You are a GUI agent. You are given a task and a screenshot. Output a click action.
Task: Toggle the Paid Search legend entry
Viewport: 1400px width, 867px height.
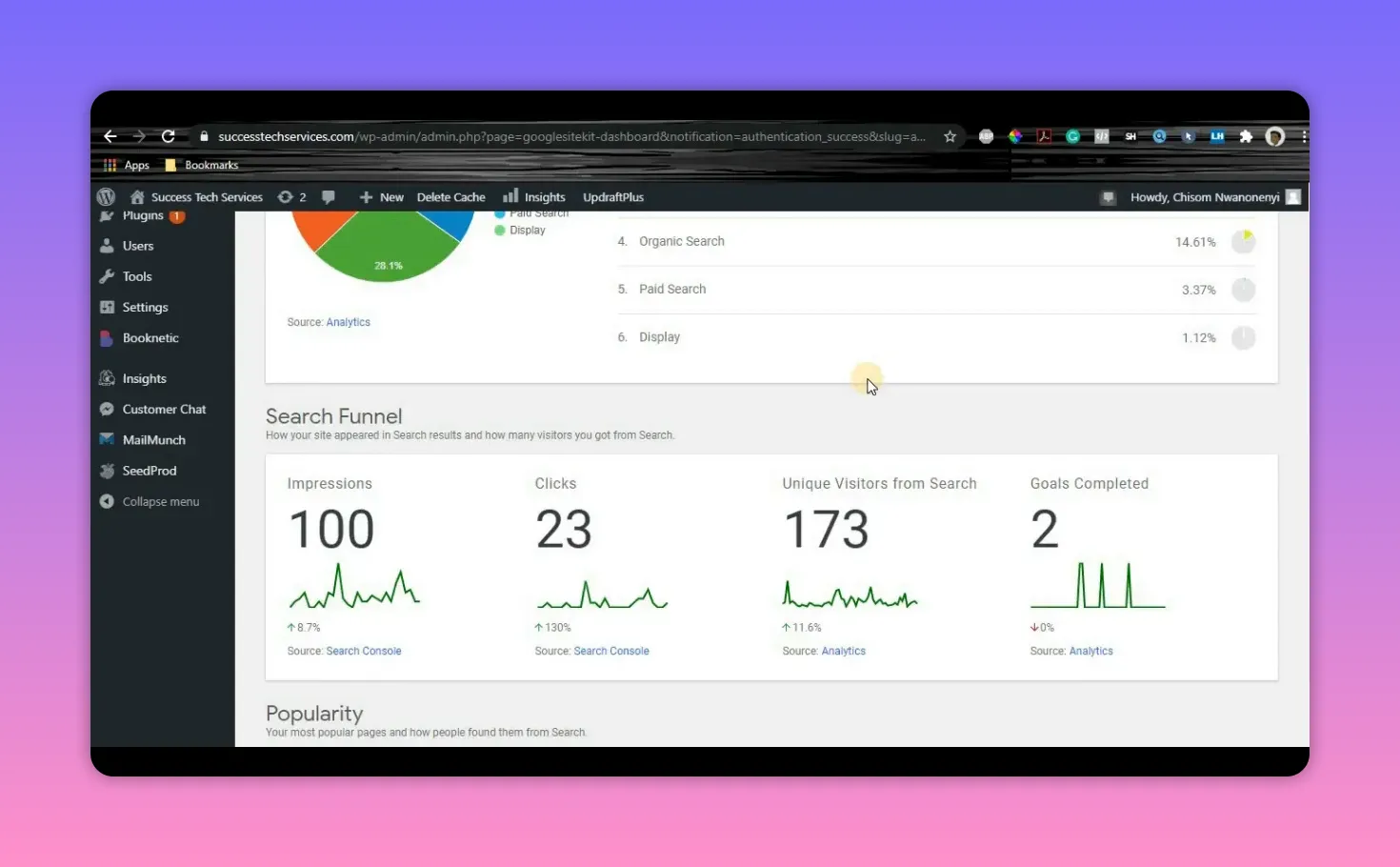pos(533,212)
